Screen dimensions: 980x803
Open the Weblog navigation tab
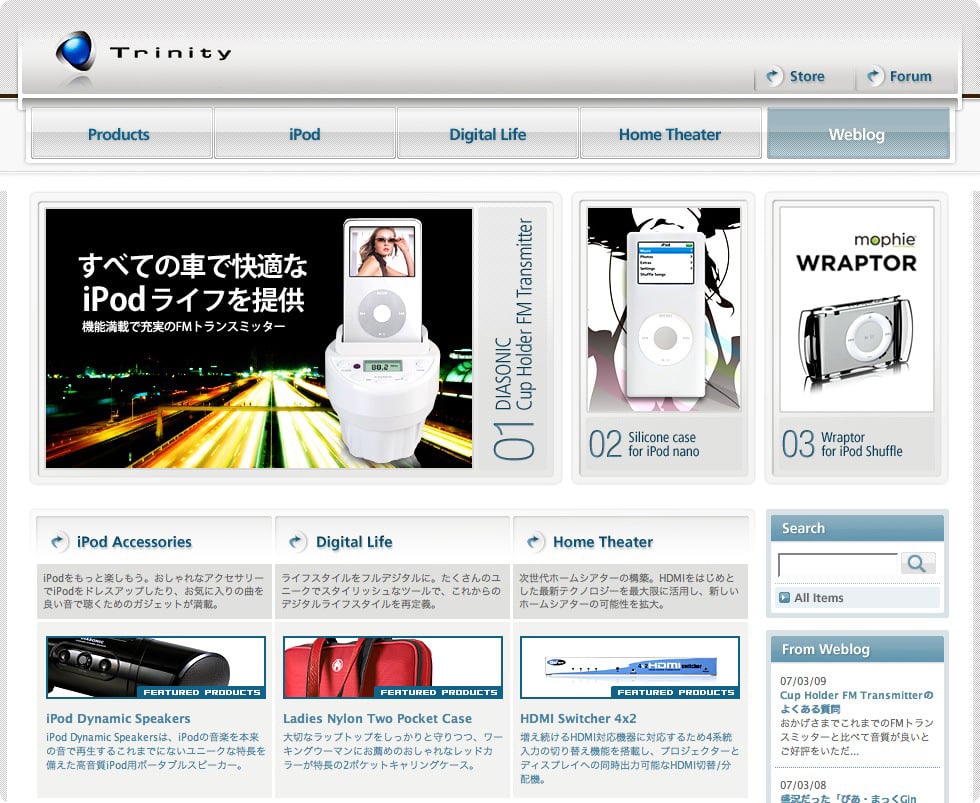click(857, 134)
